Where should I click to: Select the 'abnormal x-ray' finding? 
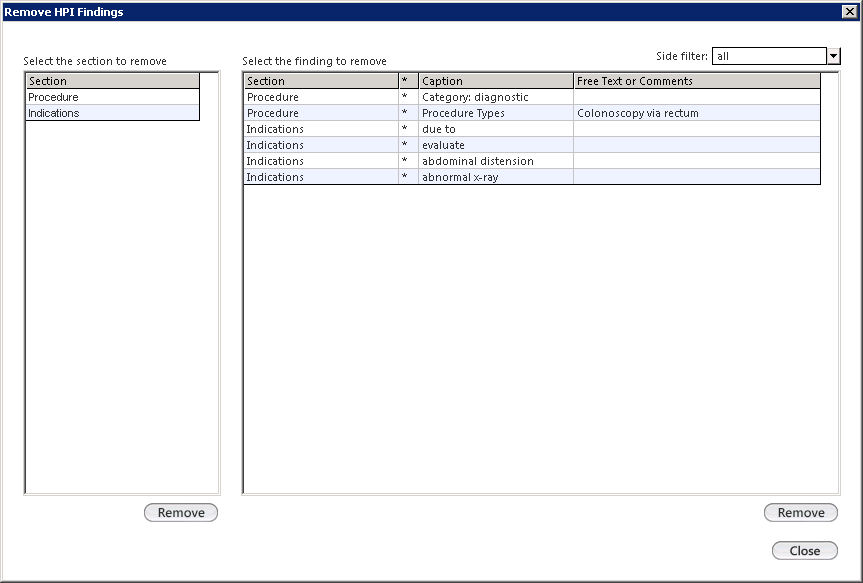[x=496, y=177]
